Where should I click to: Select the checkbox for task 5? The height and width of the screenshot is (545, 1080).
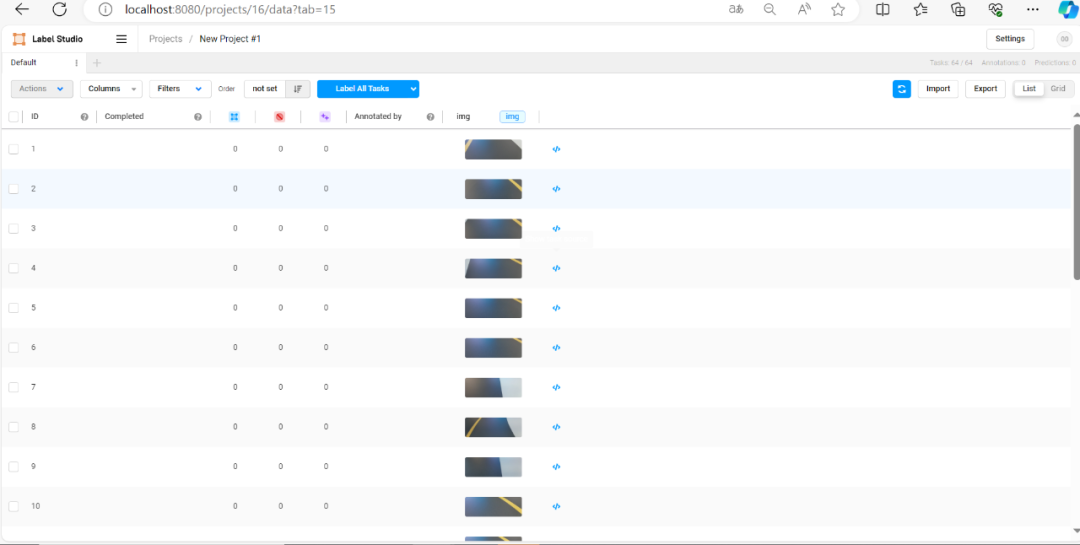14,308
